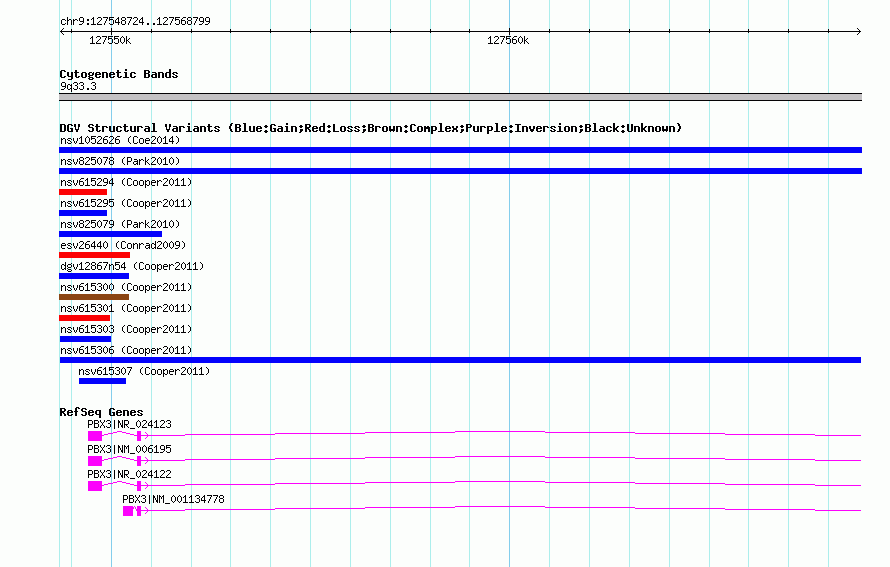Viewport: 890px width, 567px height.
Task: Click the left arrow end of the ruler
Action: point(63,32)
